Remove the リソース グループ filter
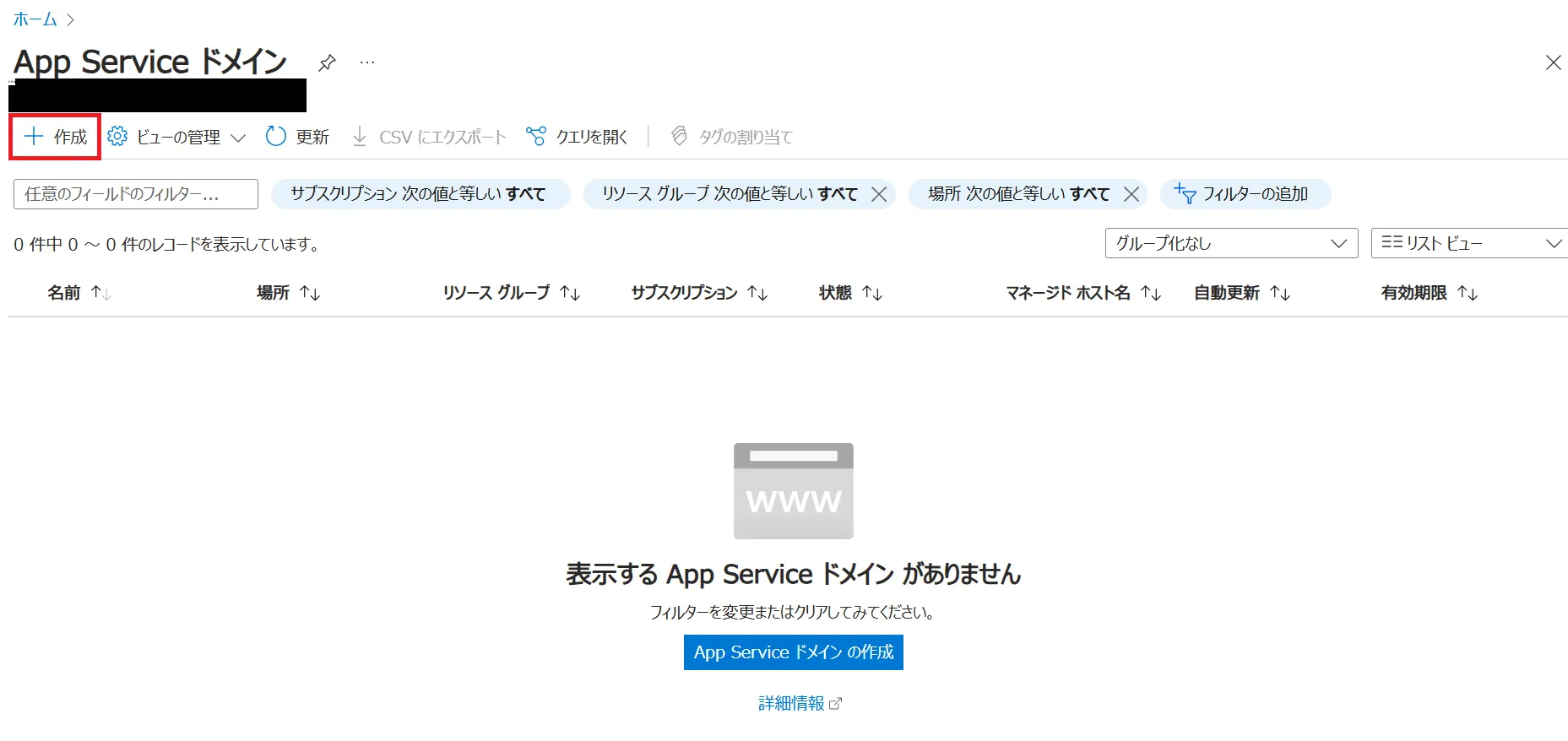The height and width of the screenshot is (741, 1568). click(x=879, y=194)
